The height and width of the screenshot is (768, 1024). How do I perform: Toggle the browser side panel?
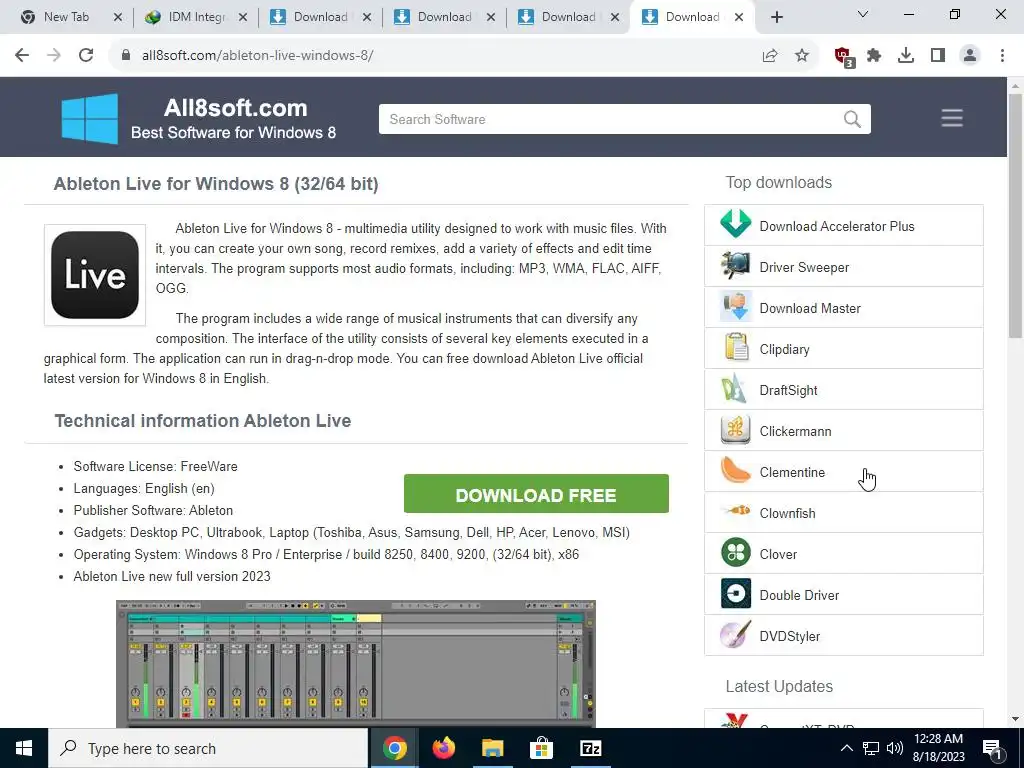click(938, 56)
